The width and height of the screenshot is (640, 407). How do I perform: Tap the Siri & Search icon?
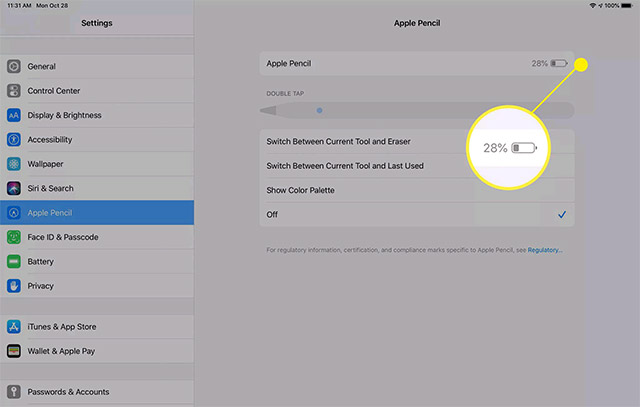(x=15, y=188)
